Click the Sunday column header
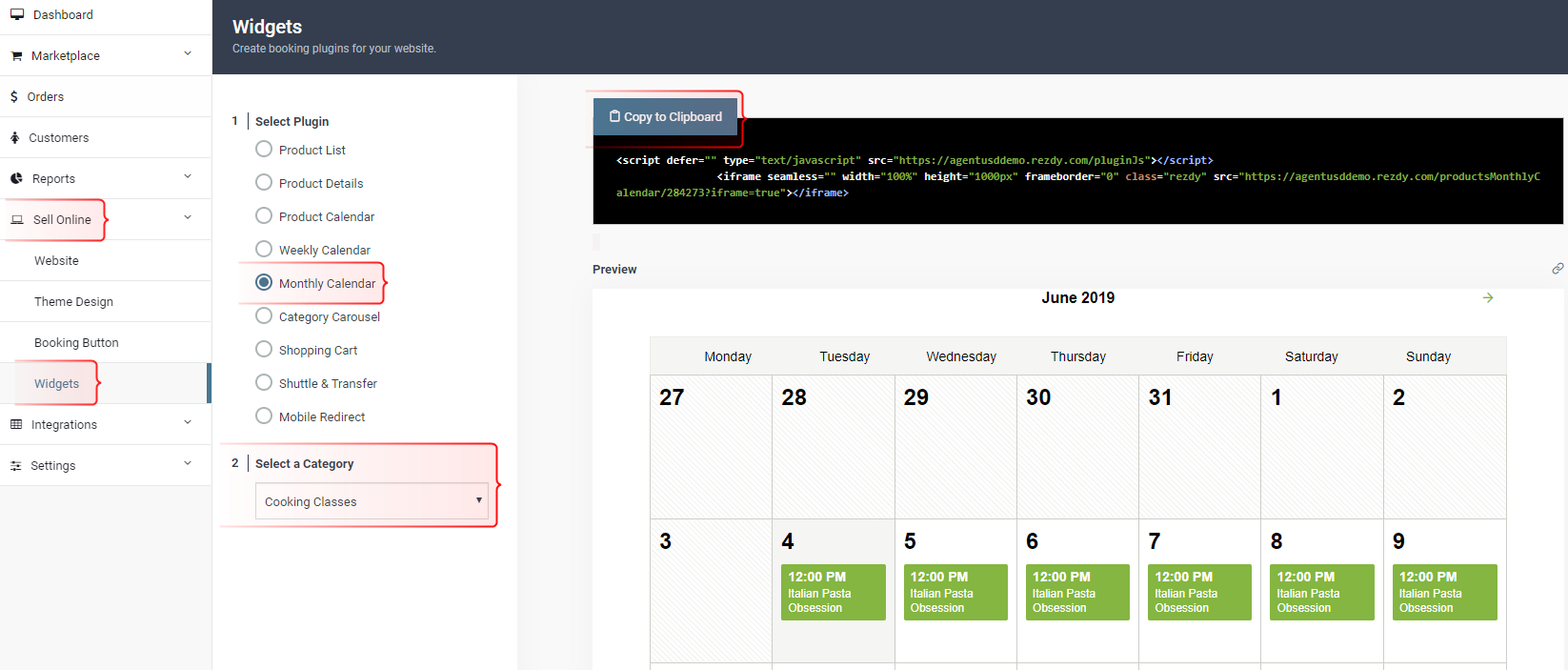1568x670 pixels. (1428, 356)
